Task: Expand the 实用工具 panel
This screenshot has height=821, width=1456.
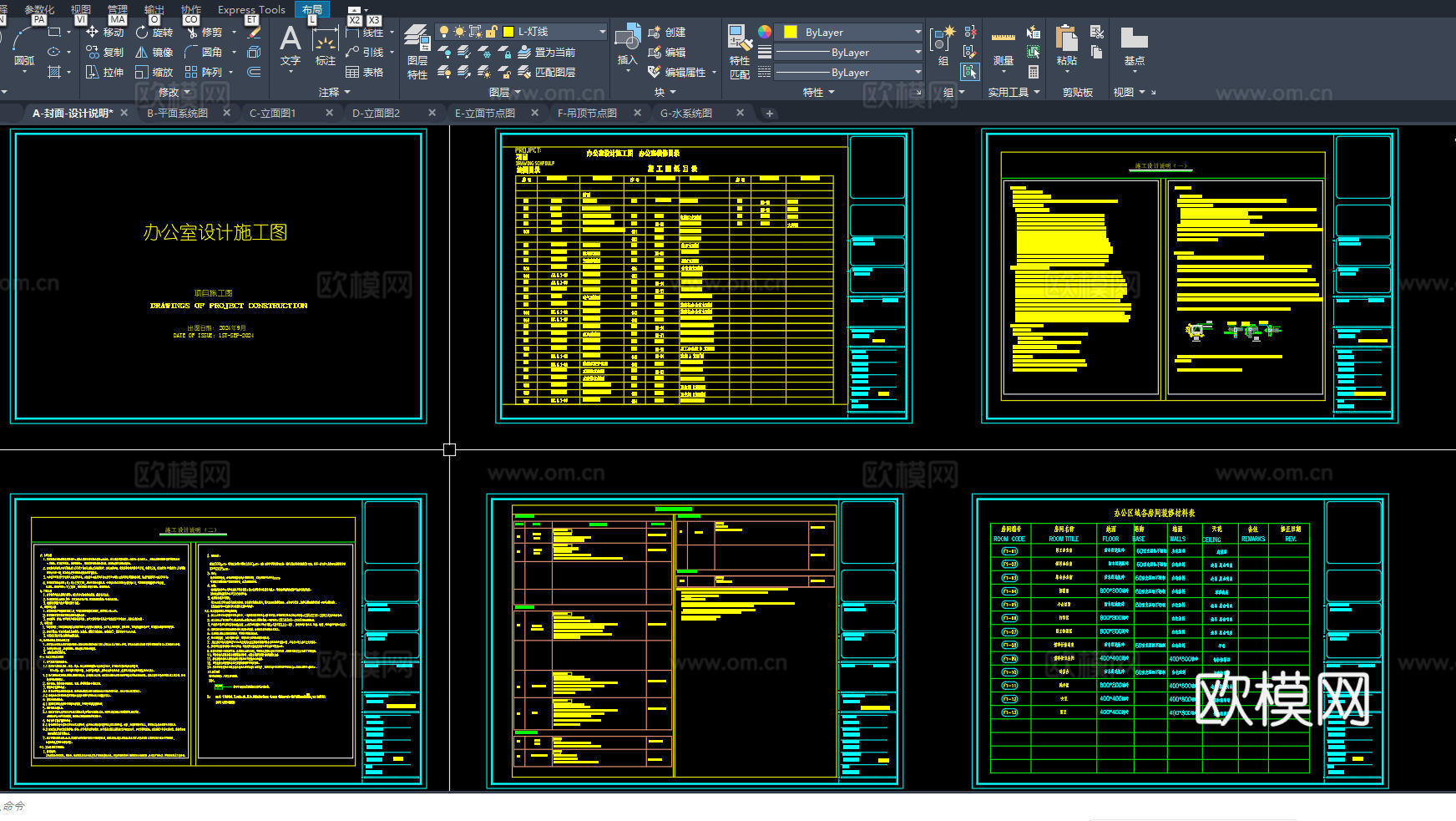Action: pos(1014,92)
